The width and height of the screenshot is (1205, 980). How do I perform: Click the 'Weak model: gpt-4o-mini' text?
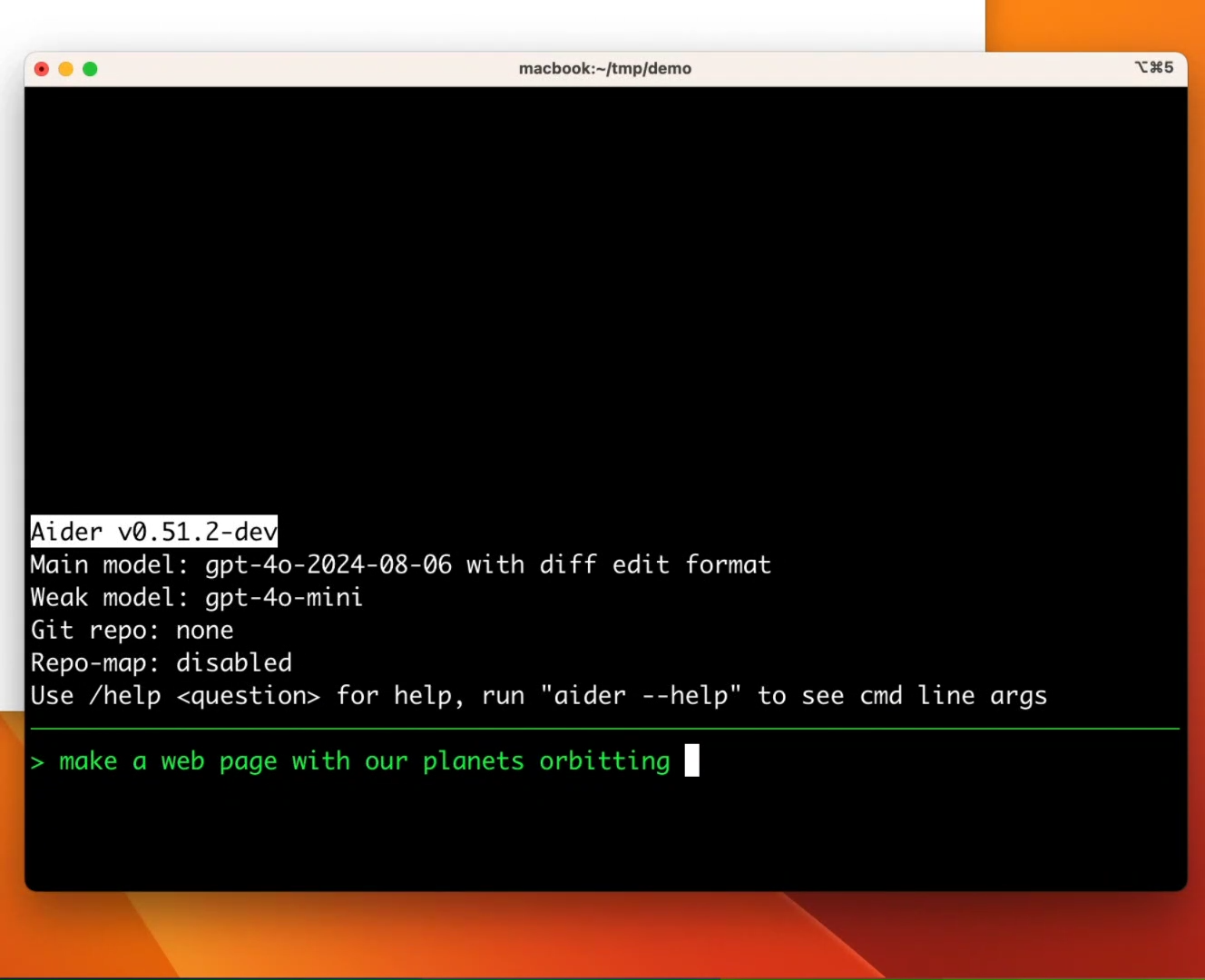pos(195,597)
